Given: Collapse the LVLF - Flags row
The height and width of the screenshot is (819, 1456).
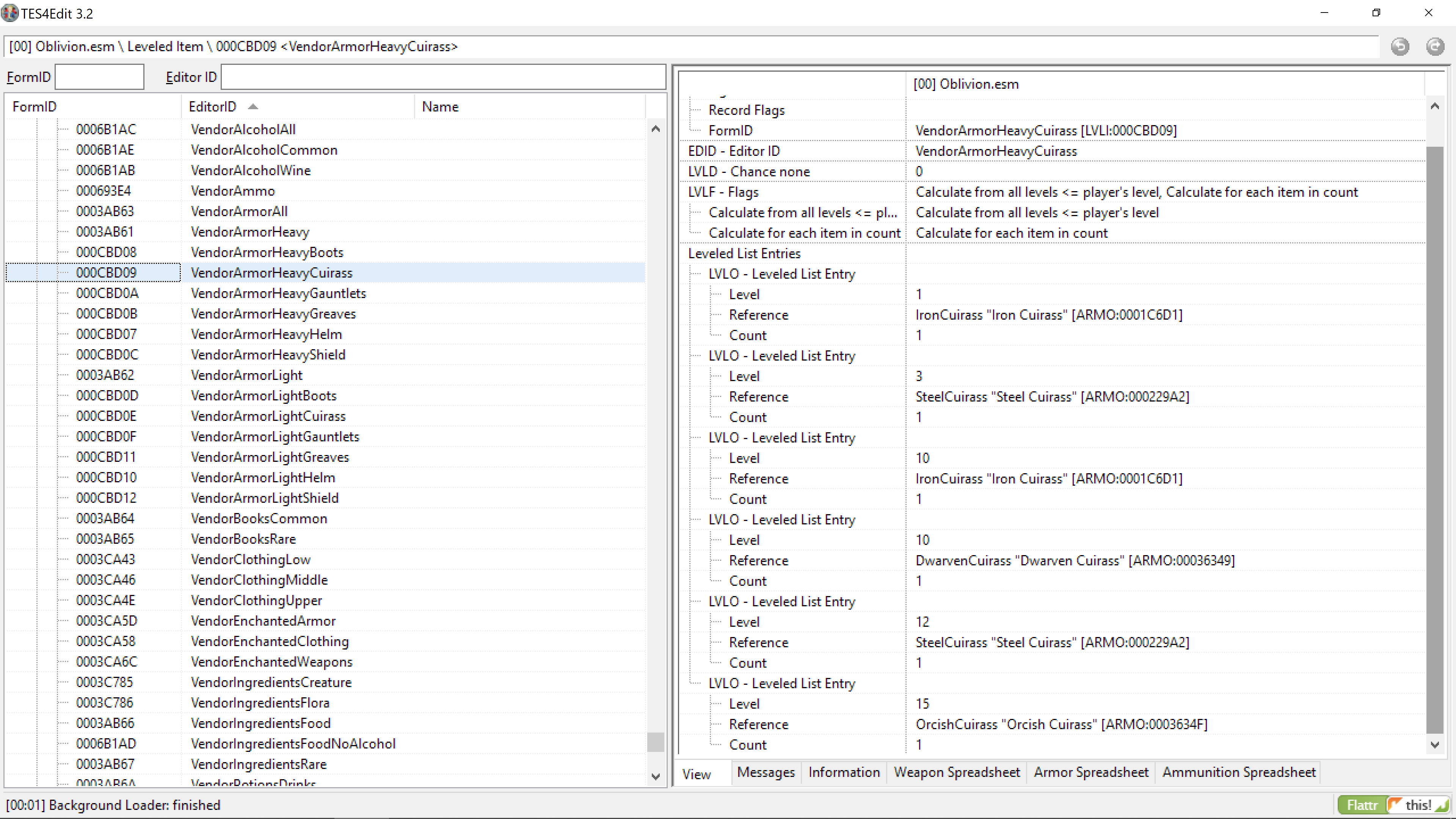Looking at the screenshot, I should pyautogui.click(x=723, y=192).
